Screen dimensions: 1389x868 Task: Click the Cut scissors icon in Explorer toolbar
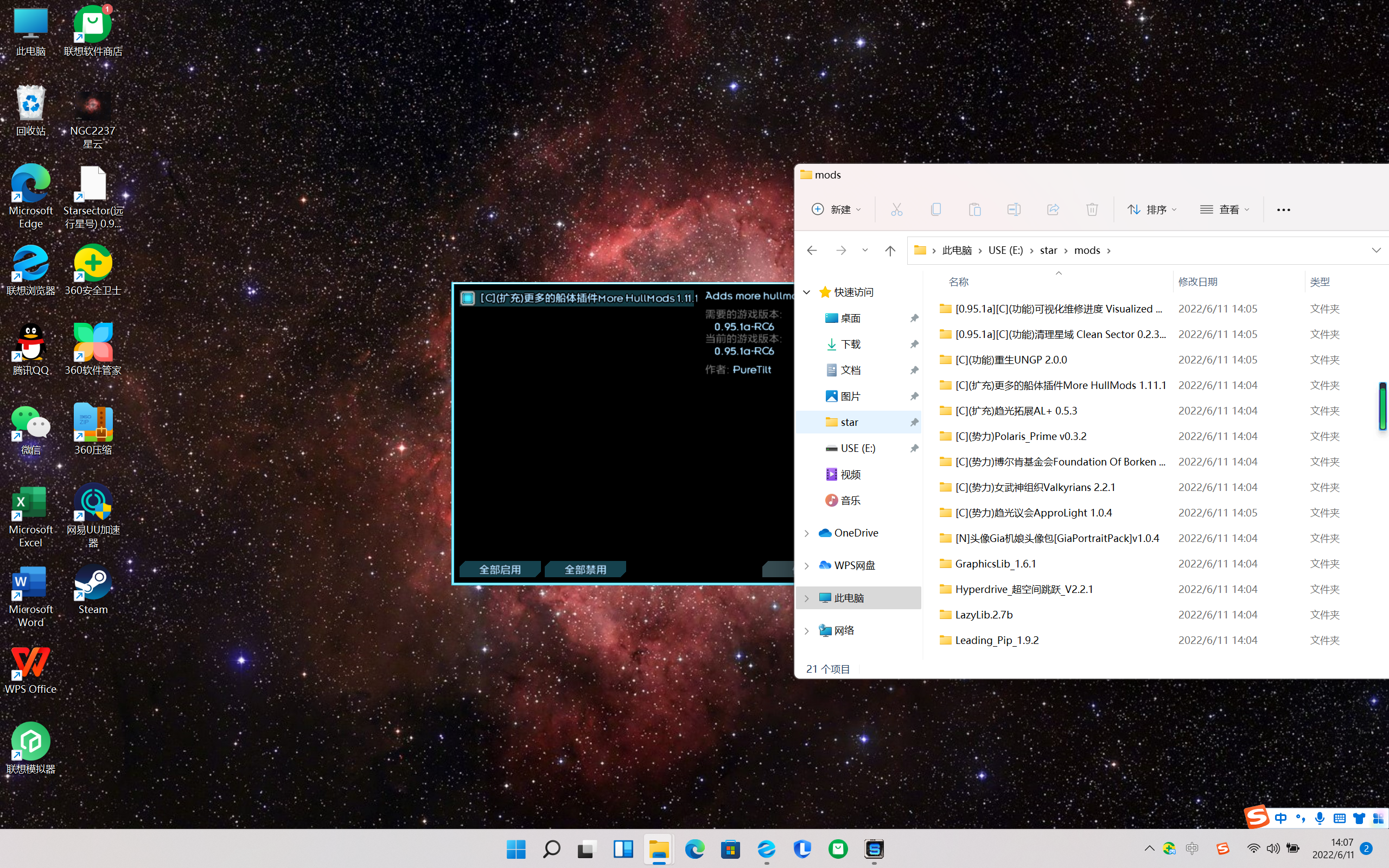coord(896,209)
